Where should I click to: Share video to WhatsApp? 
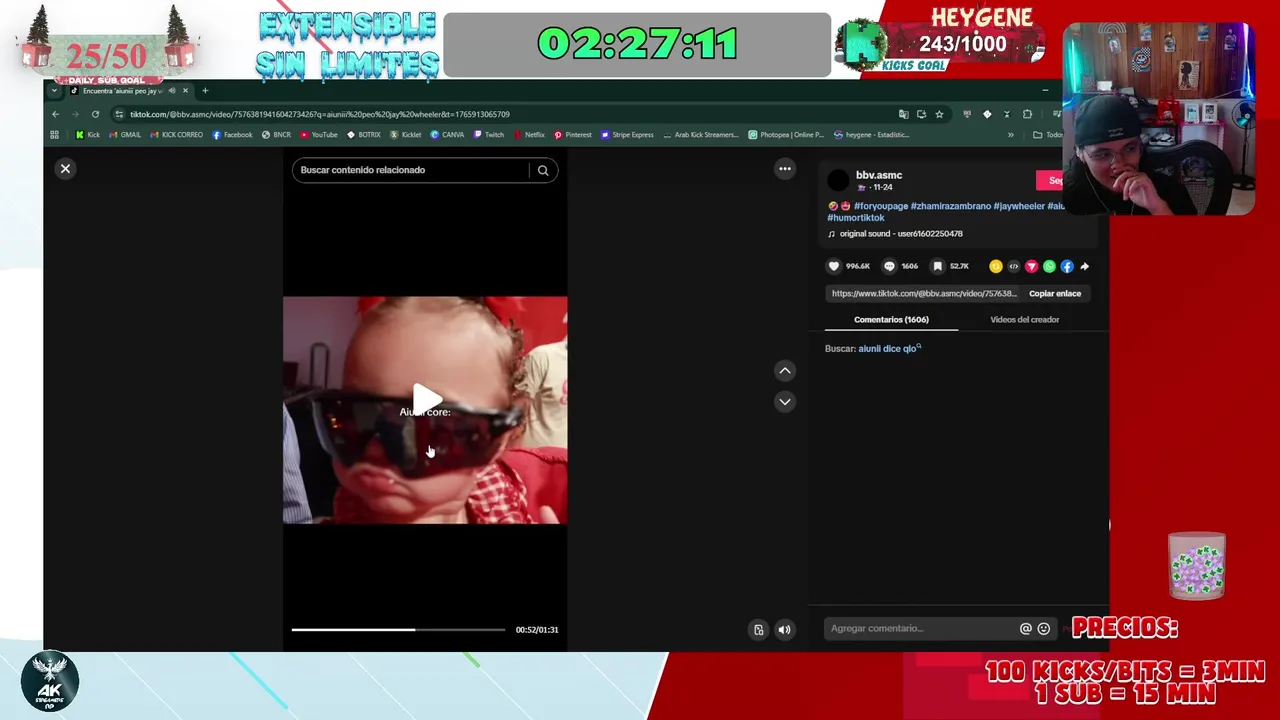1049,266
